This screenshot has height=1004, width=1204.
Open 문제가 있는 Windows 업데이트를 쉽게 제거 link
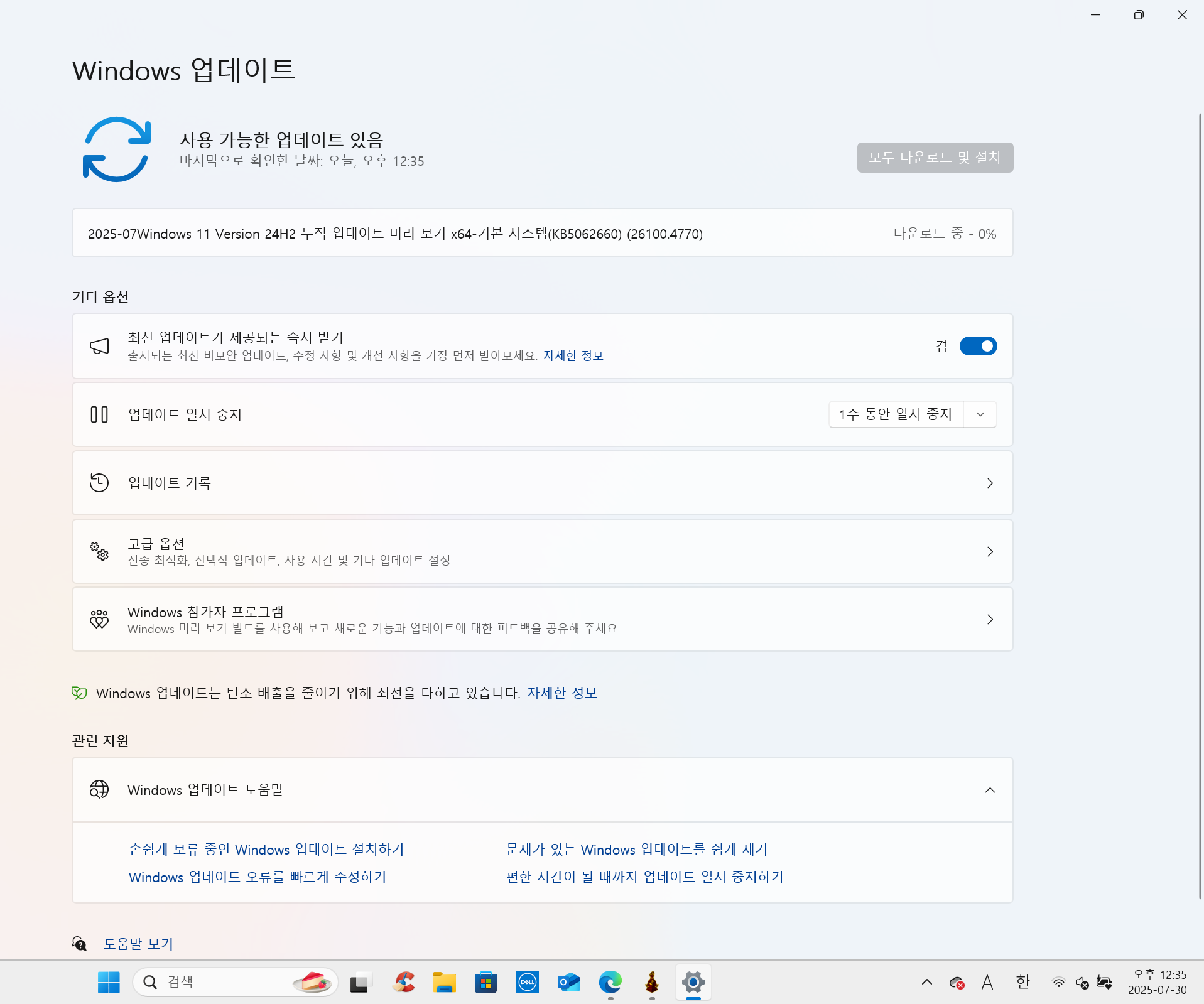637,850
